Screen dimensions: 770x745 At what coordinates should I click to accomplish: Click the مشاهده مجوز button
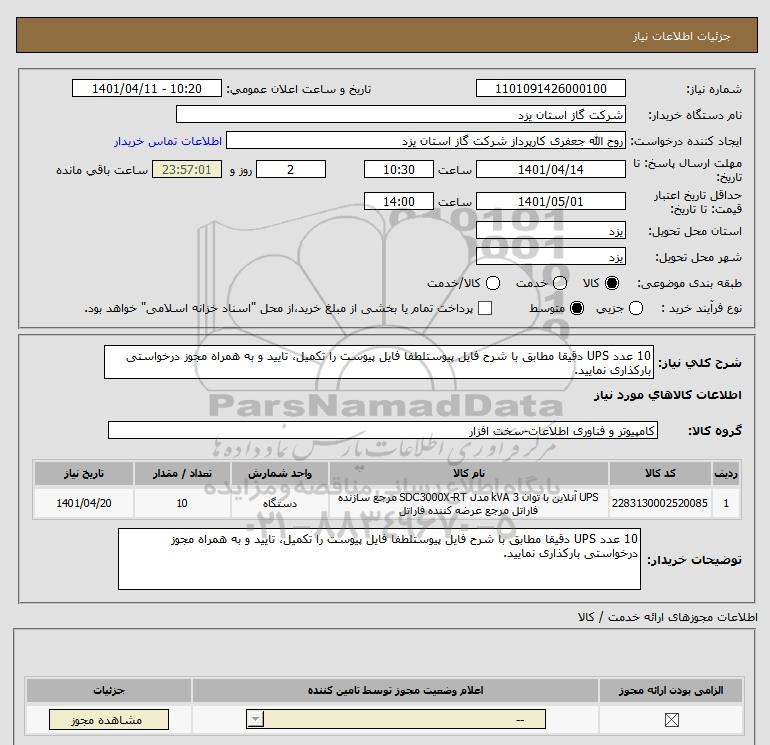coord(109,719)
